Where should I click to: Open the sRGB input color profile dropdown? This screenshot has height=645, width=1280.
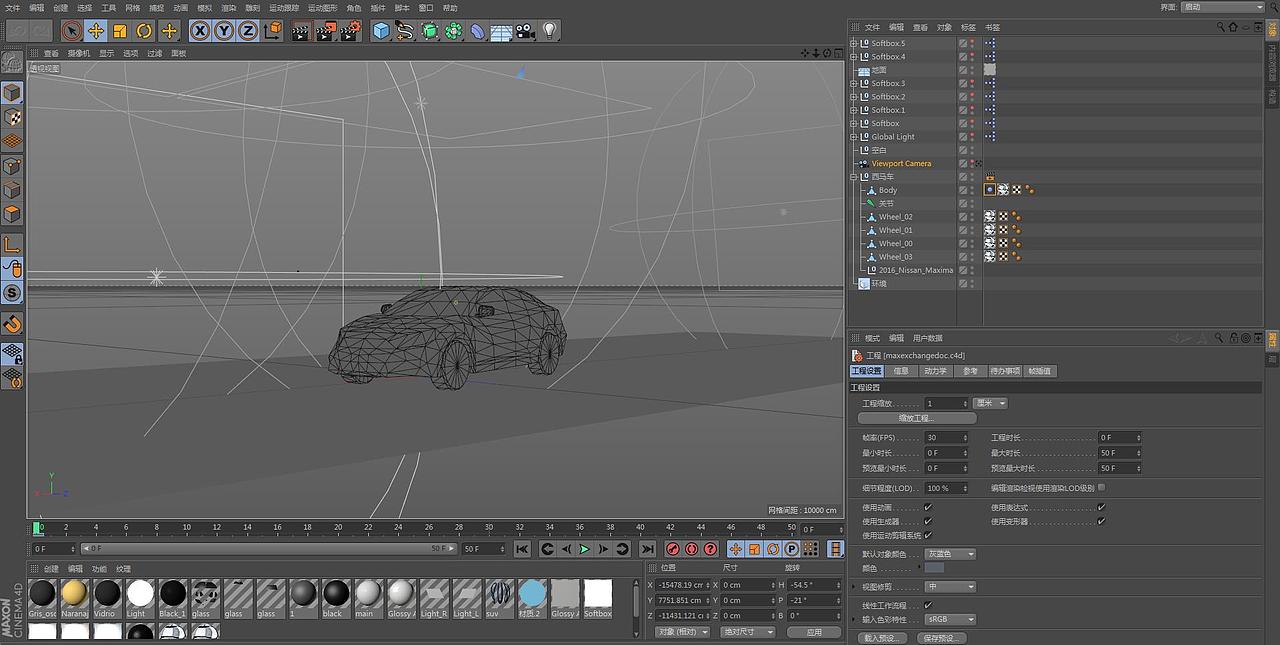click(950, 619)
